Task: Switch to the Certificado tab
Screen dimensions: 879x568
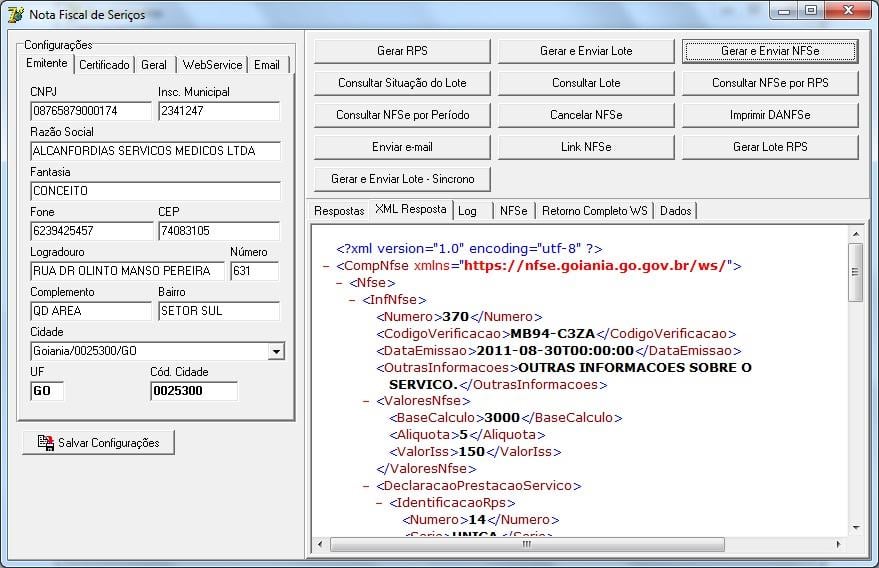Action: click(104, 64)
